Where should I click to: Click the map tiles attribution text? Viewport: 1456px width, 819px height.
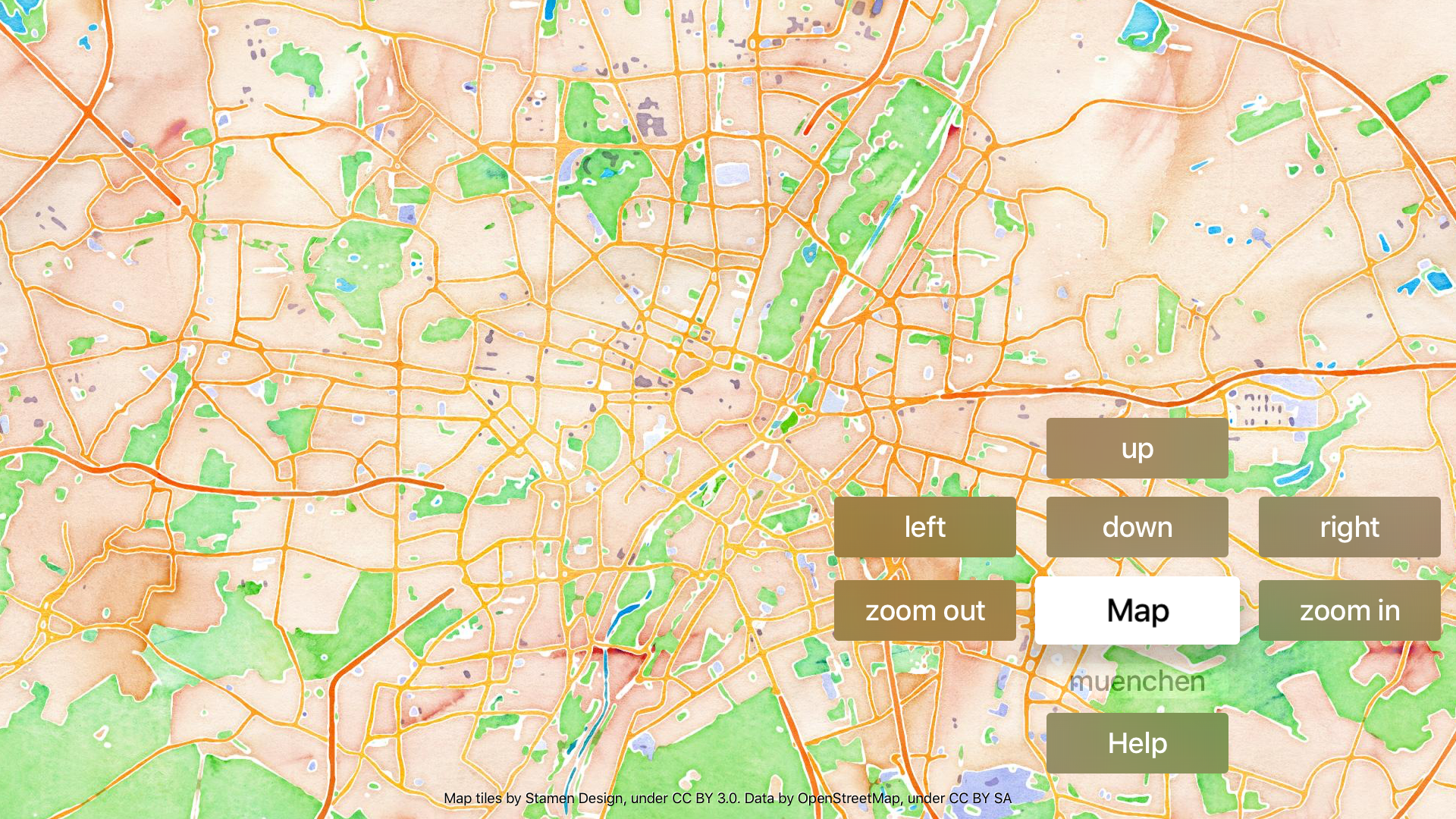[727, 798]
